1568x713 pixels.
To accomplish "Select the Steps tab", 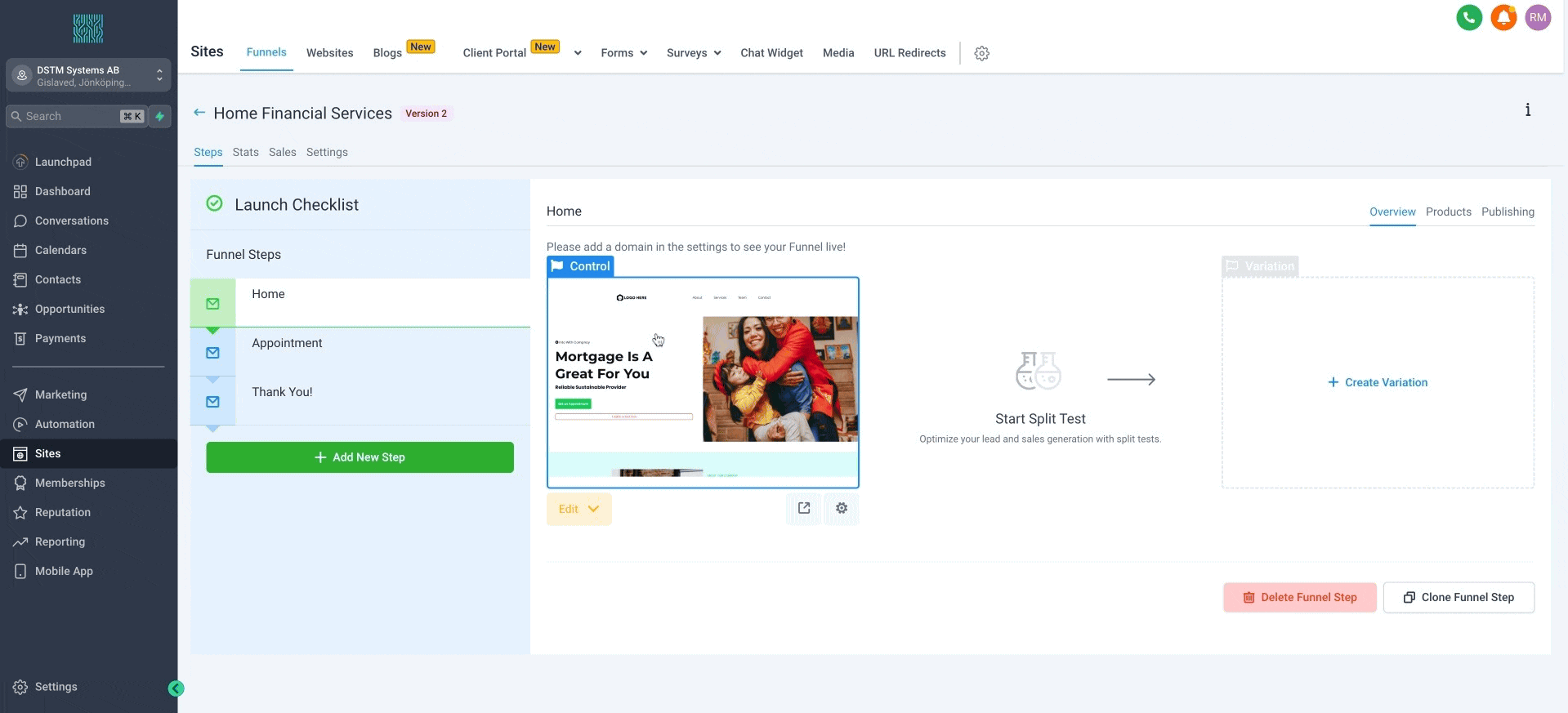I will click(x=208, y=152).
